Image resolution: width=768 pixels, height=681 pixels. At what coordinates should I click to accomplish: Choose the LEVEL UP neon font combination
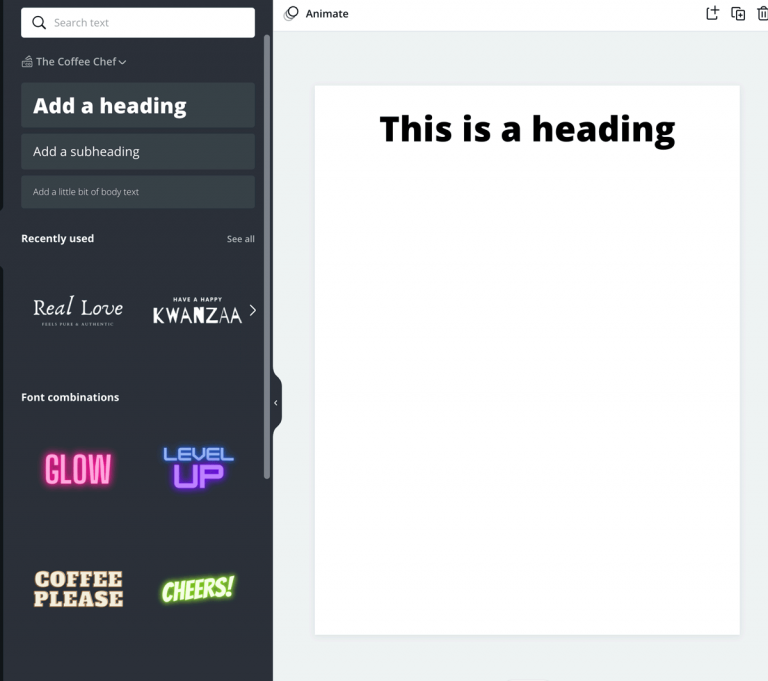coord(198,468)
